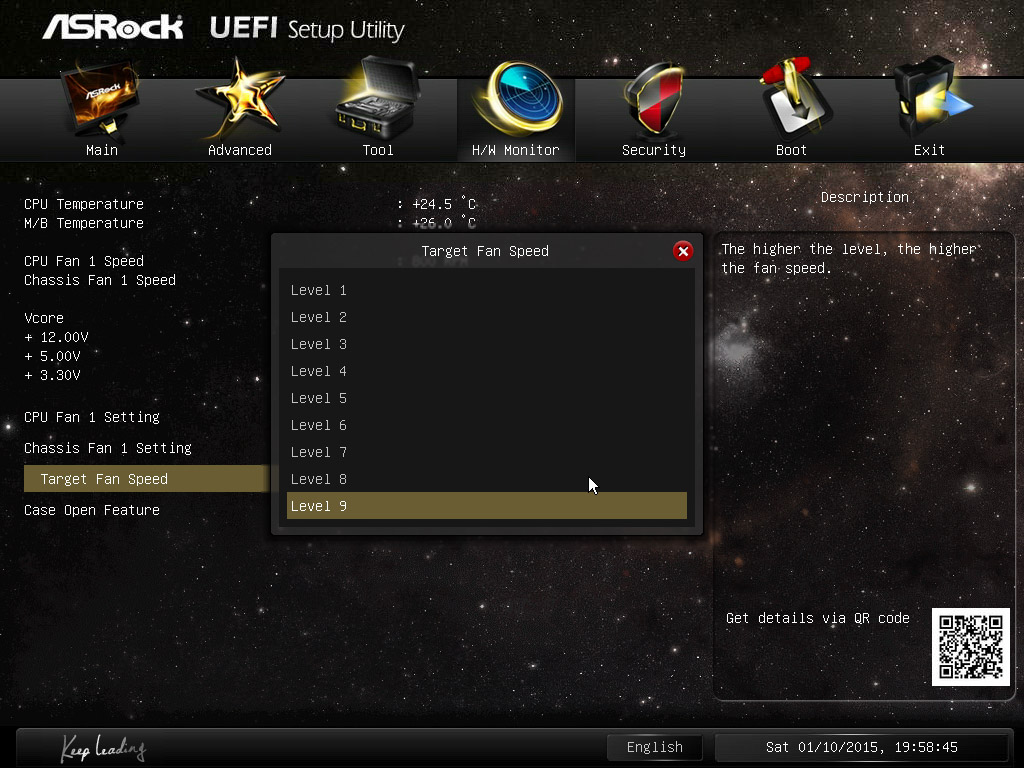Choose Level 6 fan speed

pos(487,425)
